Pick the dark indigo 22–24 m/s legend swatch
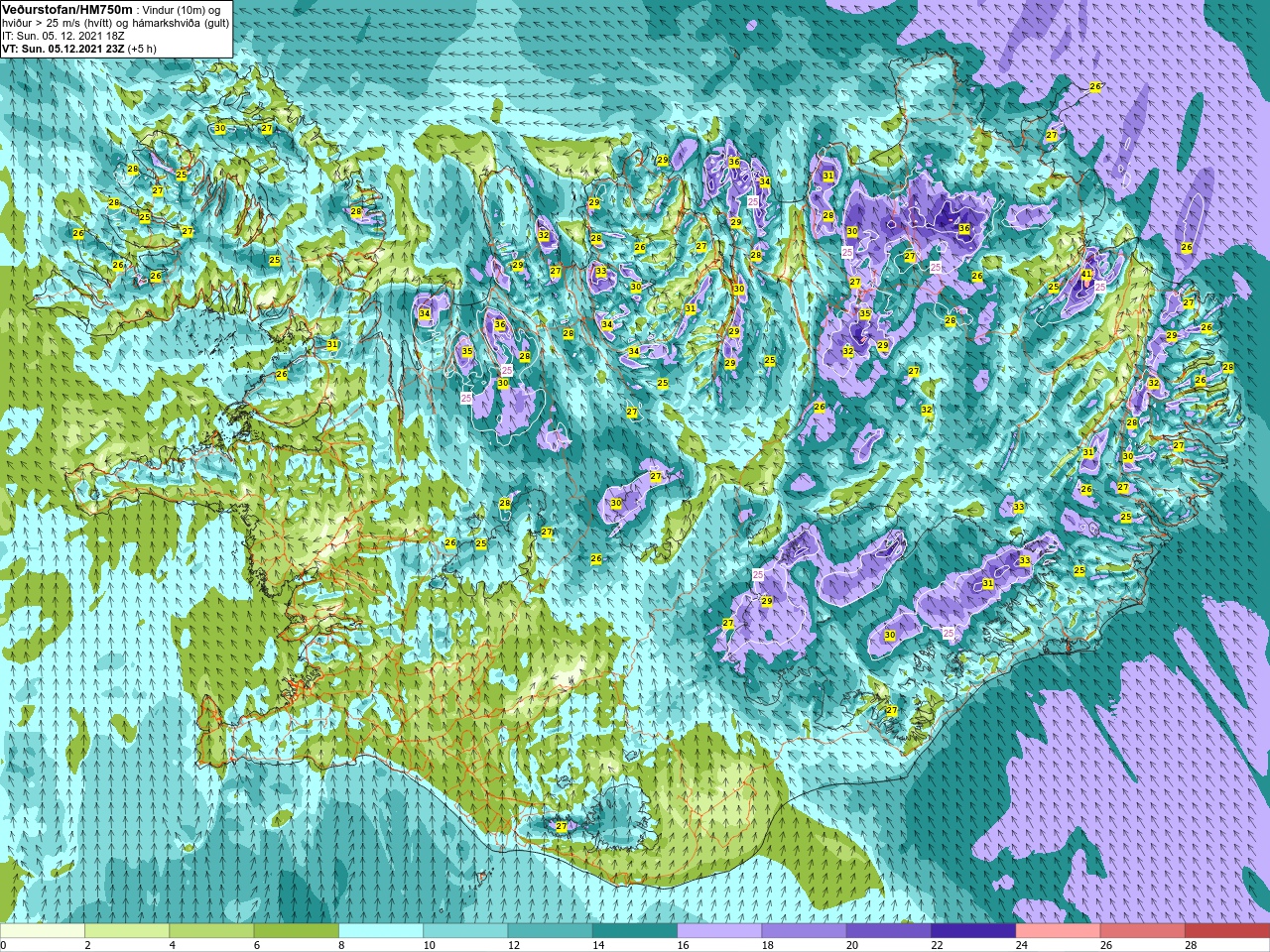1270x952 pixels. pyautogui.click(x=973, y=931)
